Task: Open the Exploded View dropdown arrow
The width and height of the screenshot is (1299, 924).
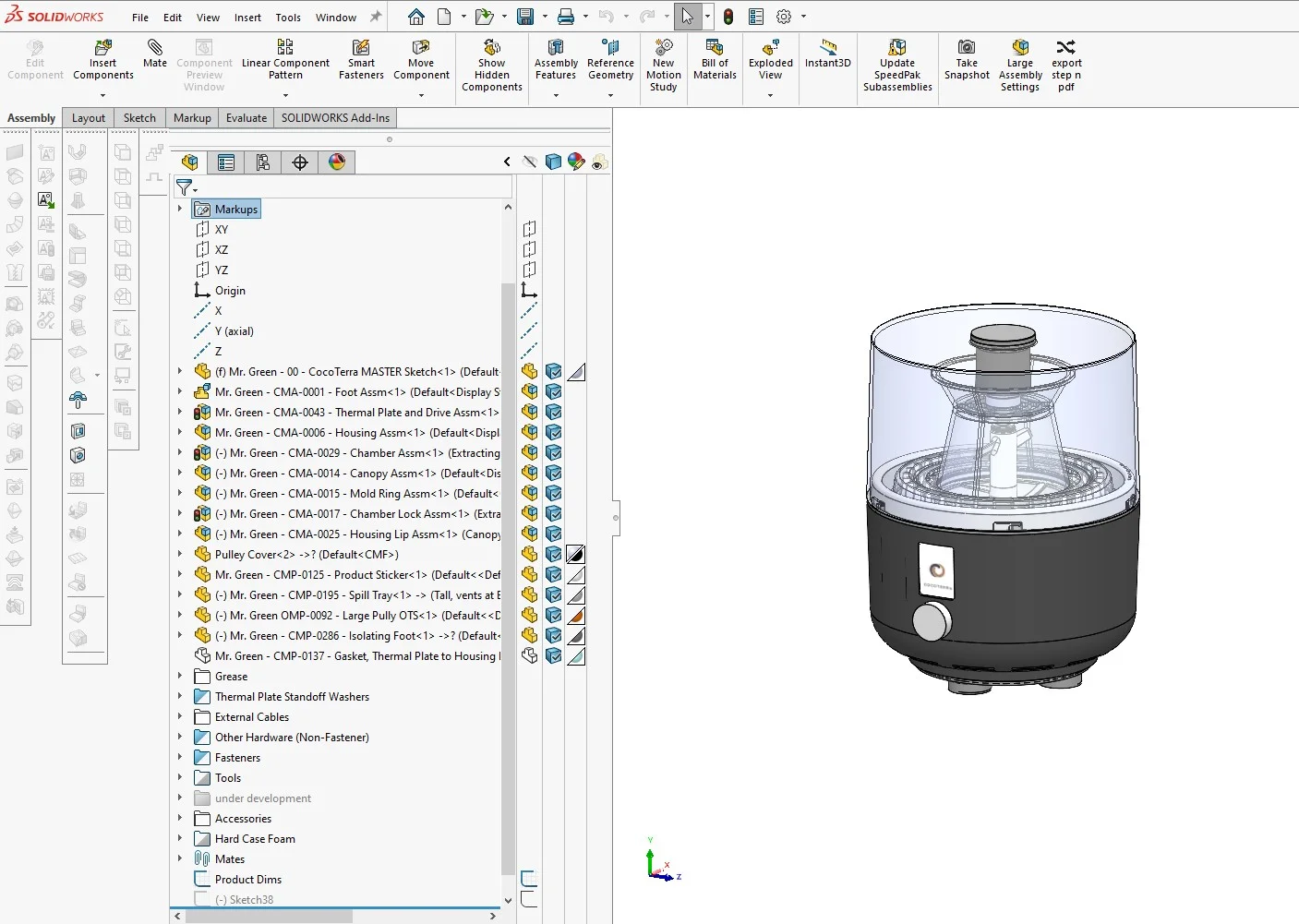Action: (770, 95)
